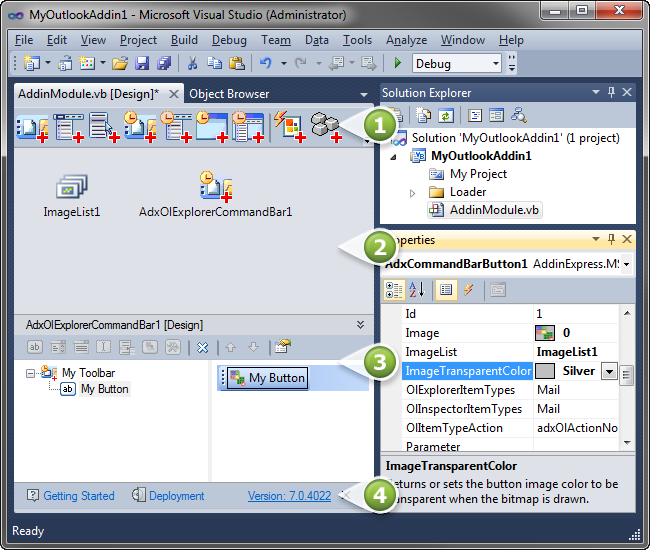This screenshot has width=650, height=550.
Task: Toggle Alphabetical sorting in Properties
Action: click(x=417, y=290)
